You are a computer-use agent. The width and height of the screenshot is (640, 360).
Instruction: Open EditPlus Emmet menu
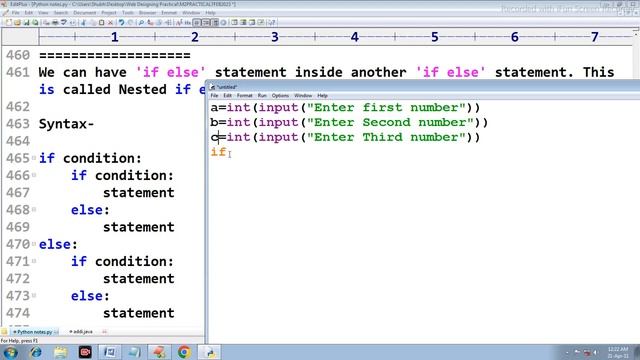pyautogui.click(x=169, y=13)
